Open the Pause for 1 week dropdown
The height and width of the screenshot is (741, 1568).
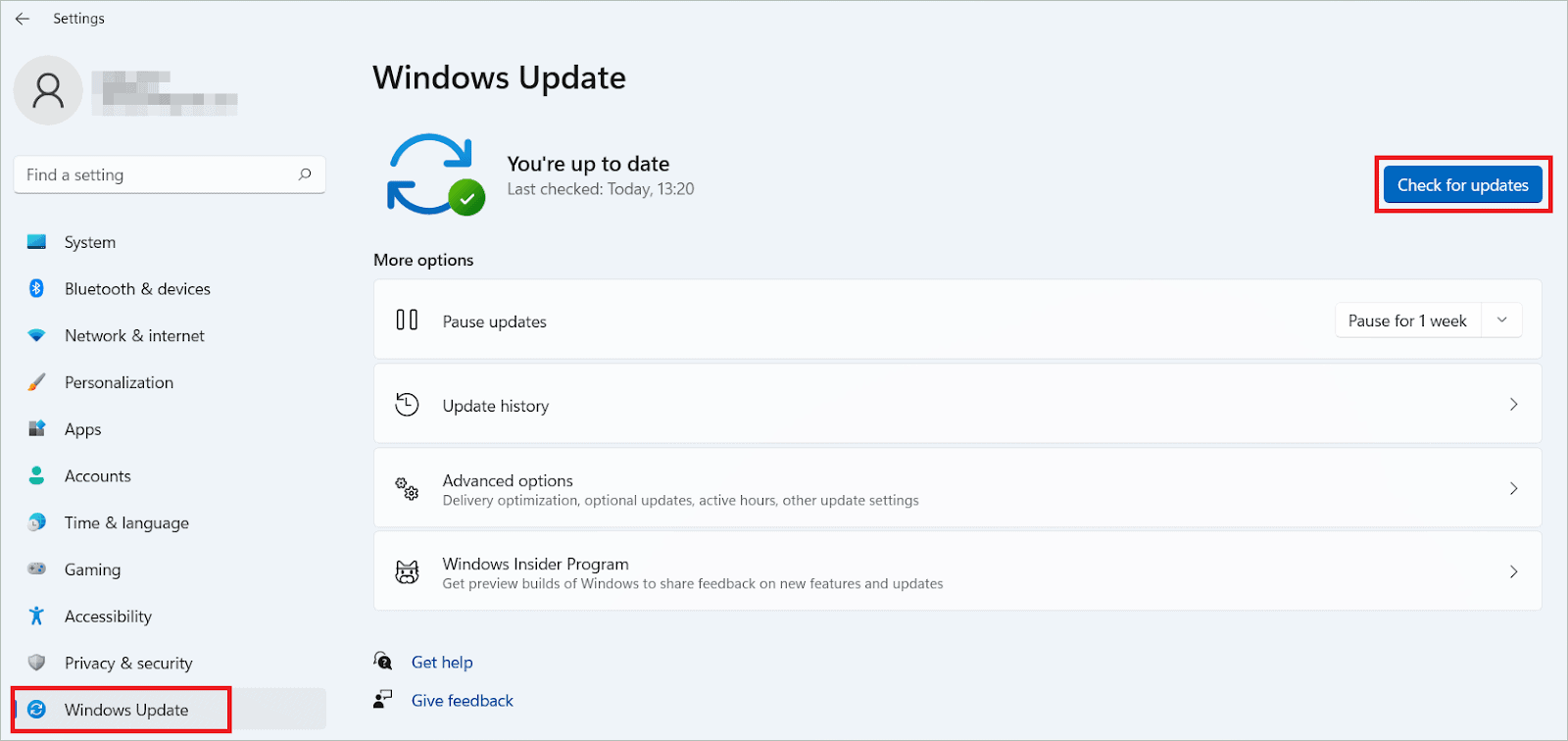click(1428, 321)
